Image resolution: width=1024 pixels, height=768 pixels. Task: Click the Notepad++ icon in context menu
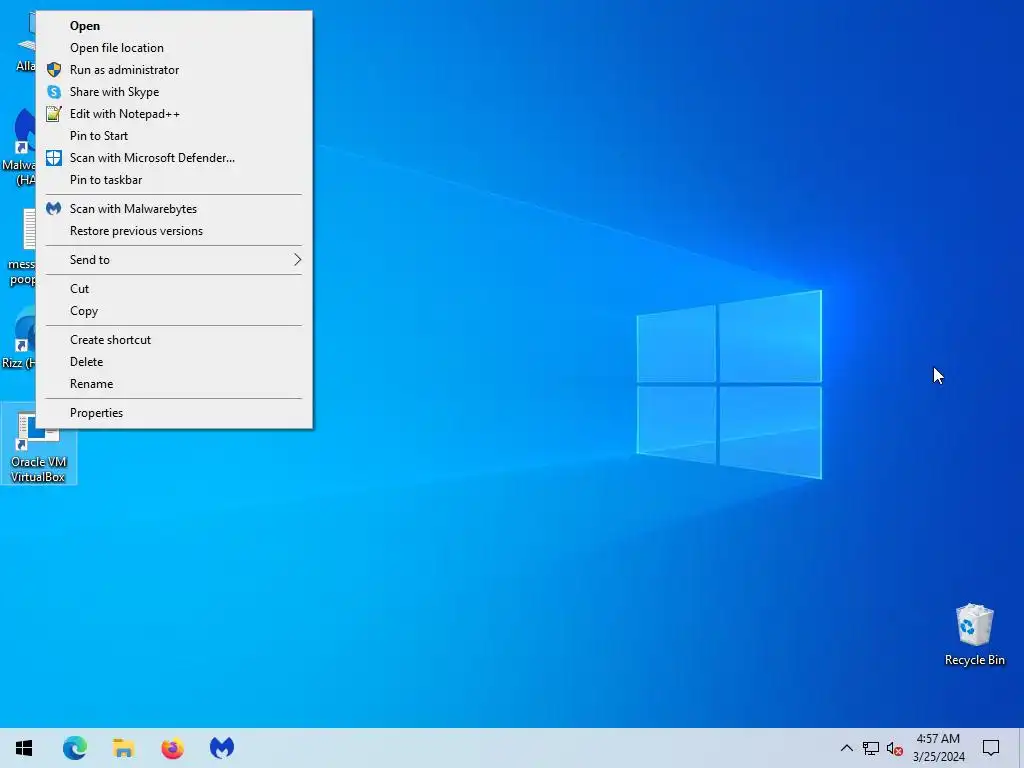coord(54,114)
